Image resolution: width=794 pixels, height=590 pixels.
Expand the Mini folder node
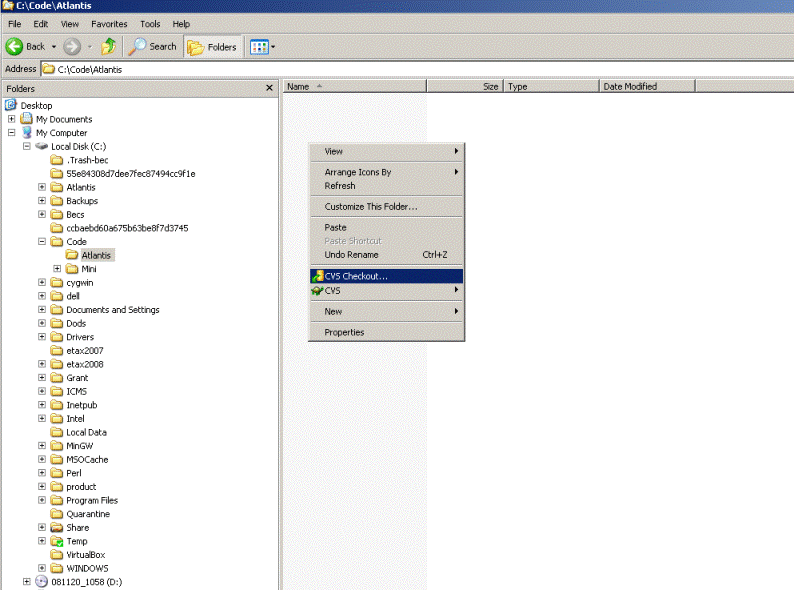click(57, 269)
